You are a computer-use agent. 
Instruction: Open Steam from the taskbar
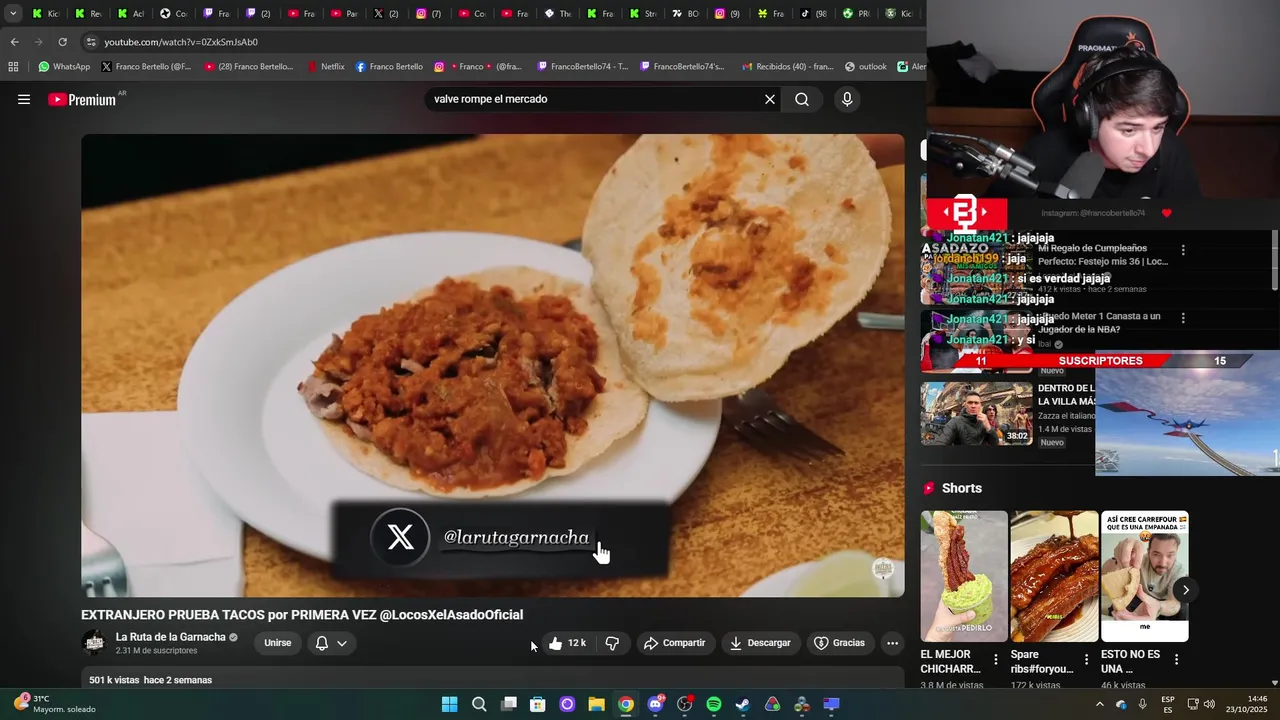click(x=742, y=704)
